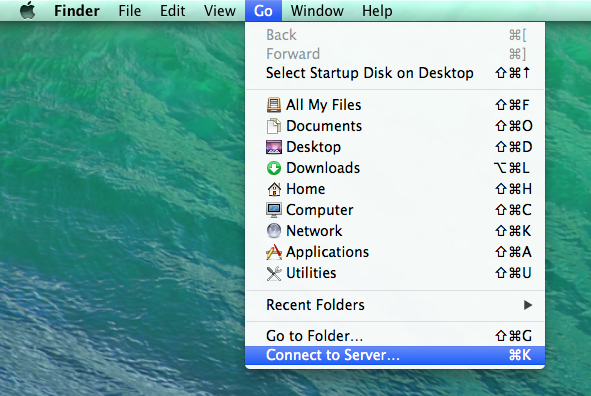Click the Computer monitor icon
This screenshot has height=396, width=591.
(x=274, y=210)
